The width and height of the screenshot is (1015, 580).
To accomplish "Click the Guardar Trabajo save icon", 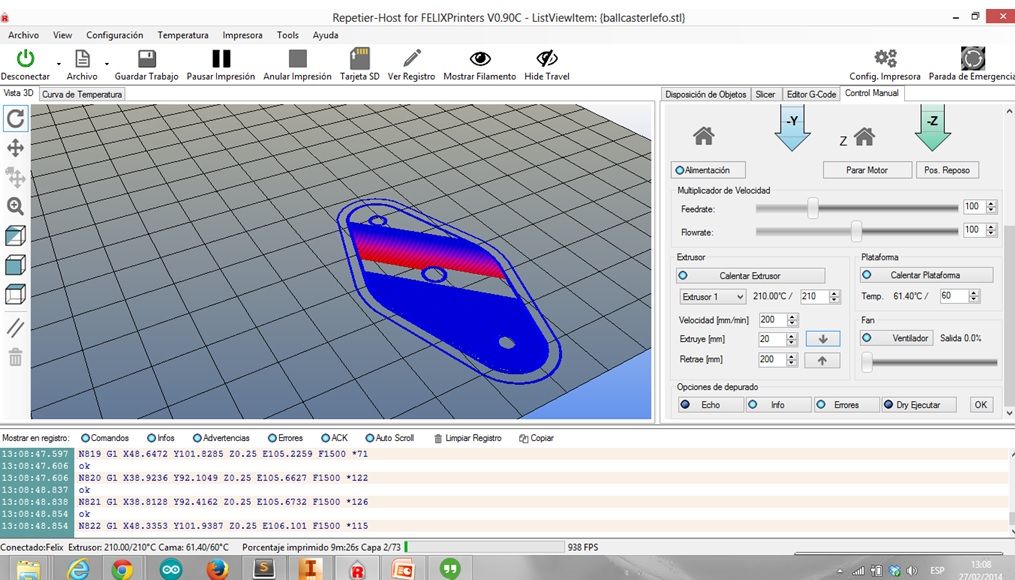I will 147,59.
